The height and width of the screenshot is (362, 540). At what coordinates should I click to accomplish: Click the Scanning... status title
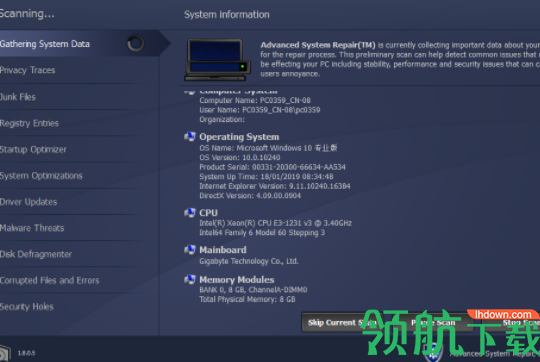tap(27, 14)
